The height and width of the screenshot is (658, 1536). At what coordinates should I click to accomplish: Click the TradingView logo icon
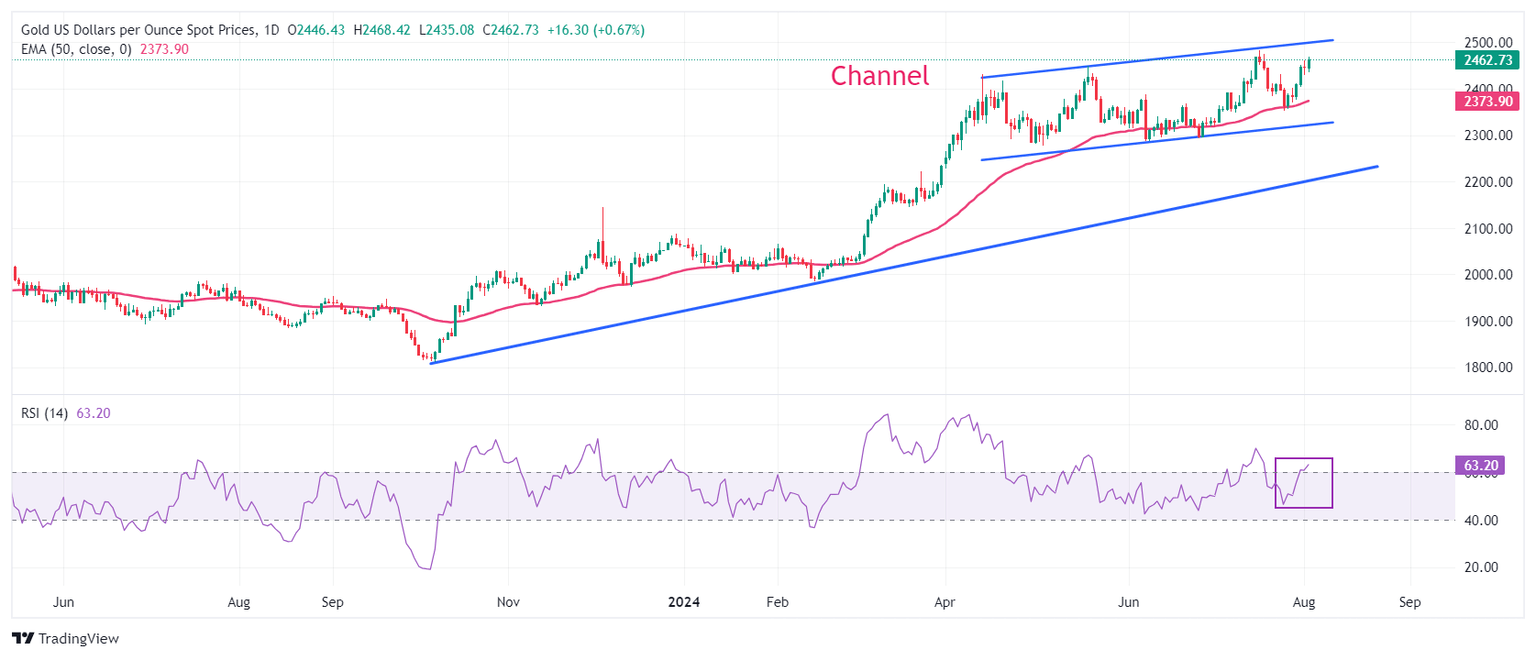(22, 638)
